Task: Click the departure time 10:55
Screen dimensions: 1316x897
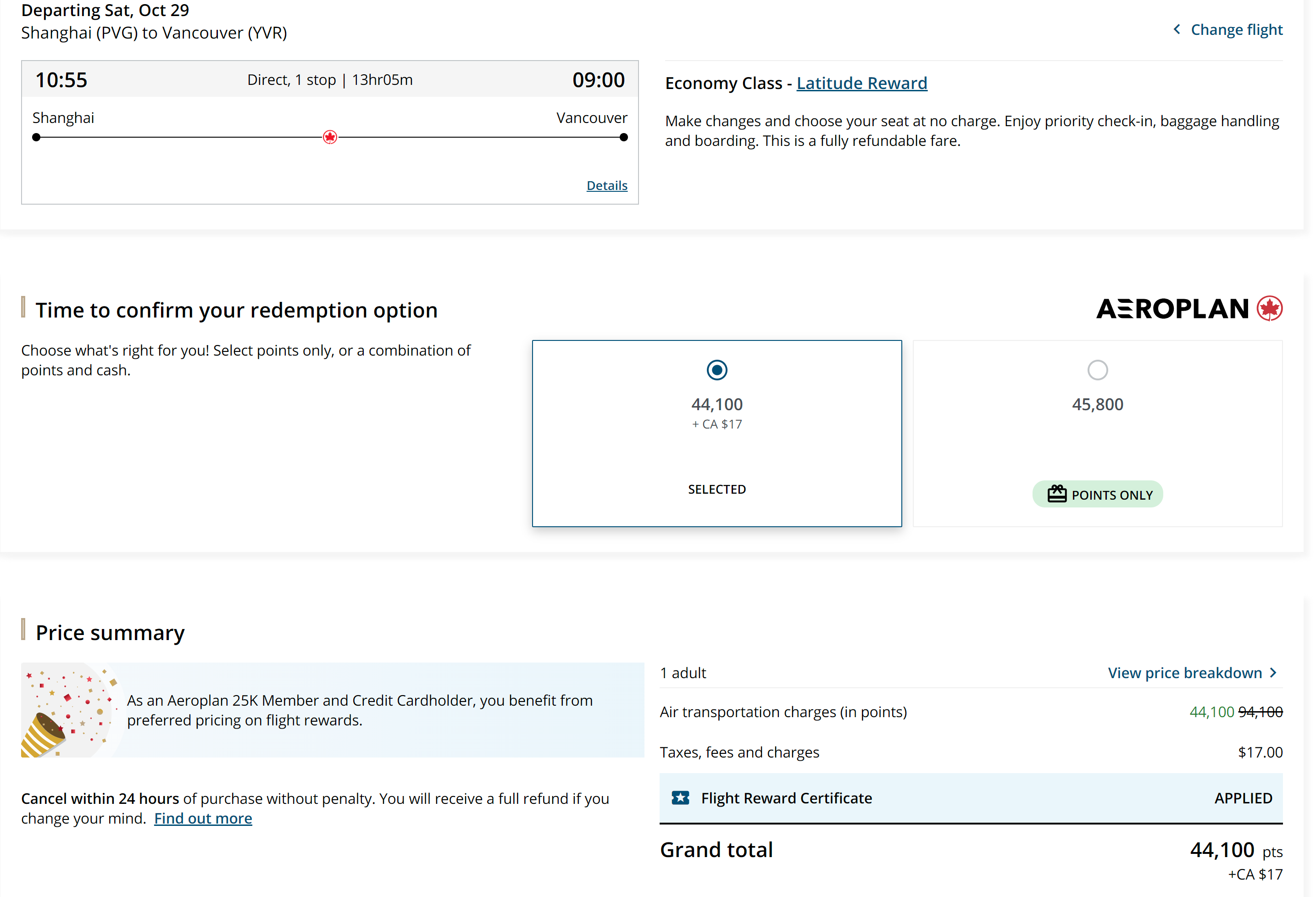Action: point(61,80)
